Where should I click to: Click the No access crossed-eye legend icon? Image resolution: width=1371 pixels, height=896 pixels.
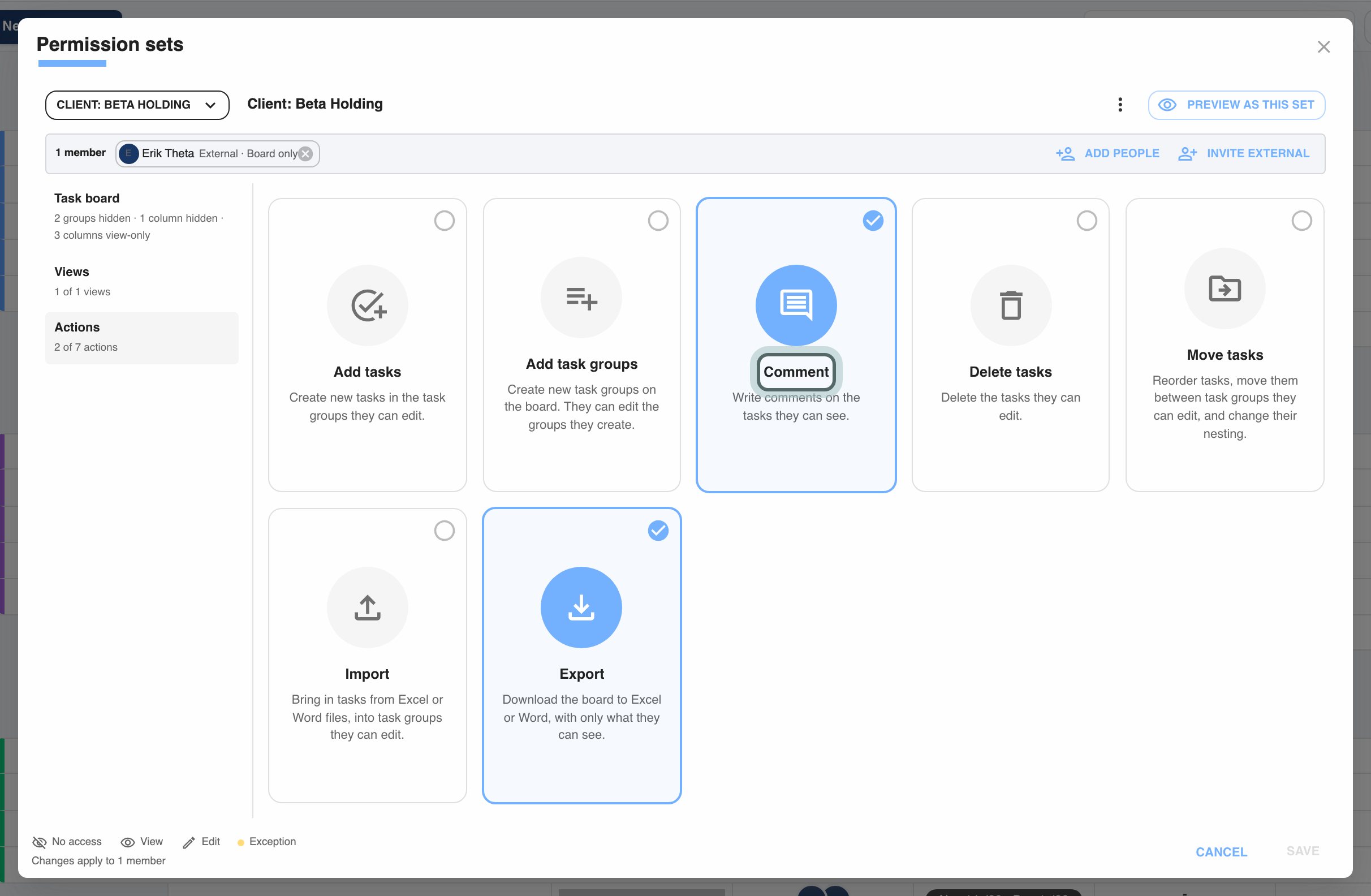[x=39, y=842]
